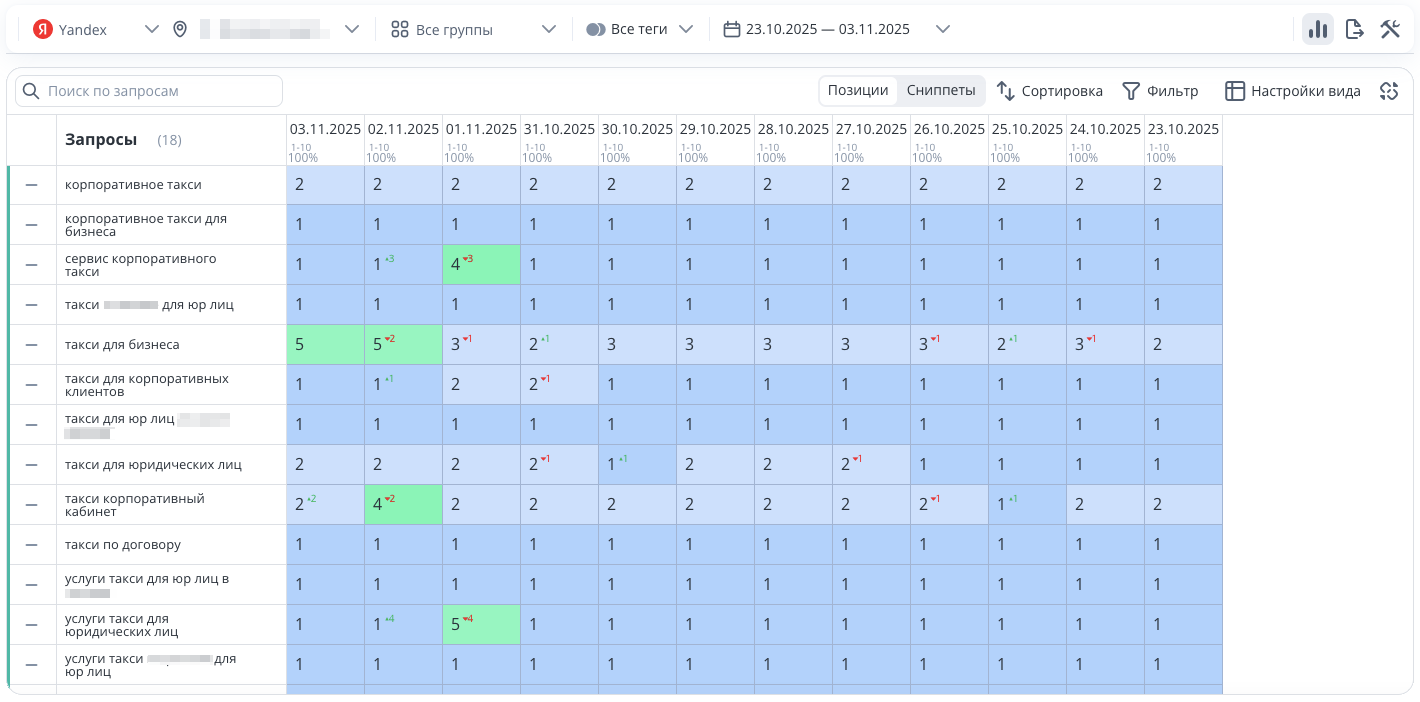Open the bar chart view icon
The image size is (1420, 702).
tap(1317, 29)
